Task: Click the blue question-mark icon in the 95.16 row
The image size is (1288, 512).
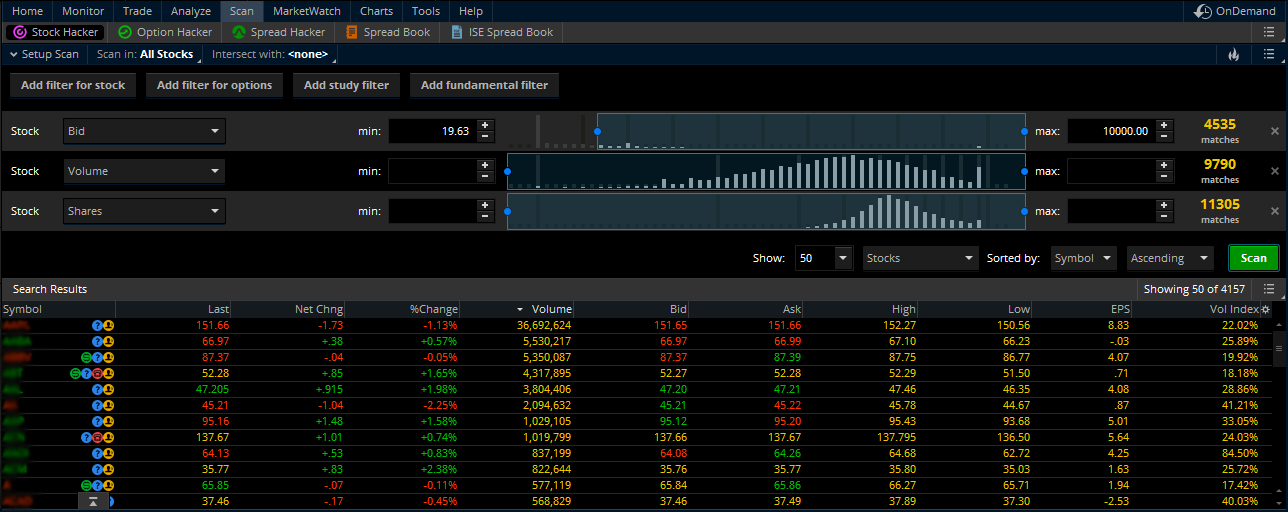Action: 97,421
